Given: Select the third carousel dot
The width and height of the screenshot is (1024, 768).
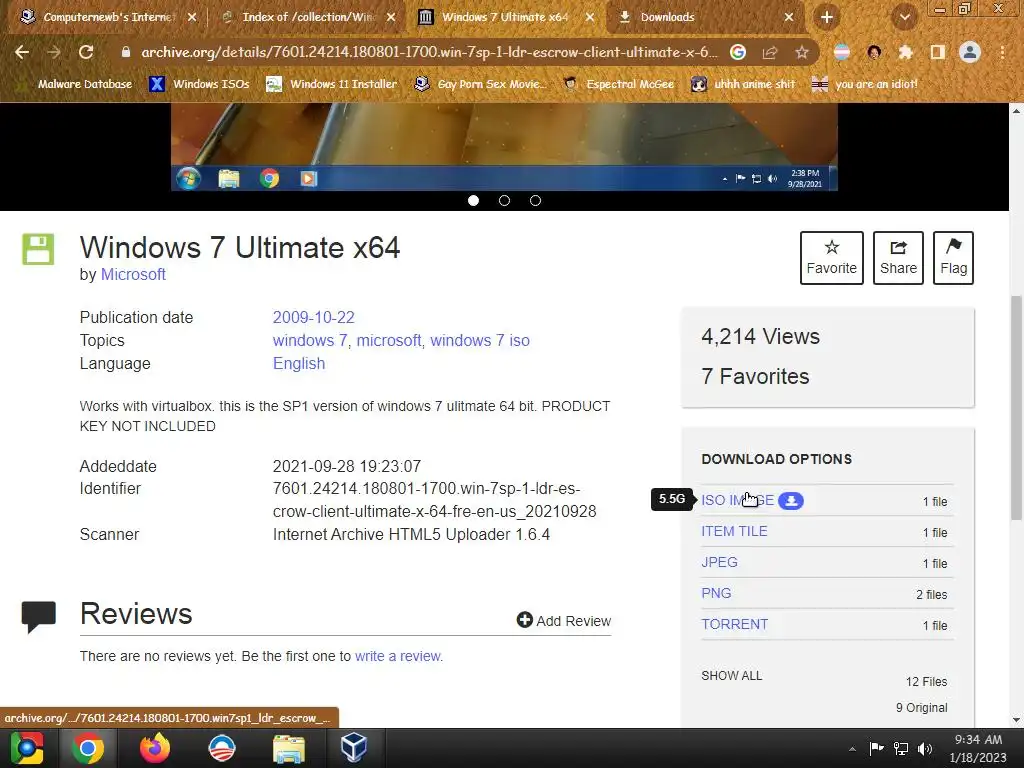Looking at the screenshot, I should coord(536,200).
